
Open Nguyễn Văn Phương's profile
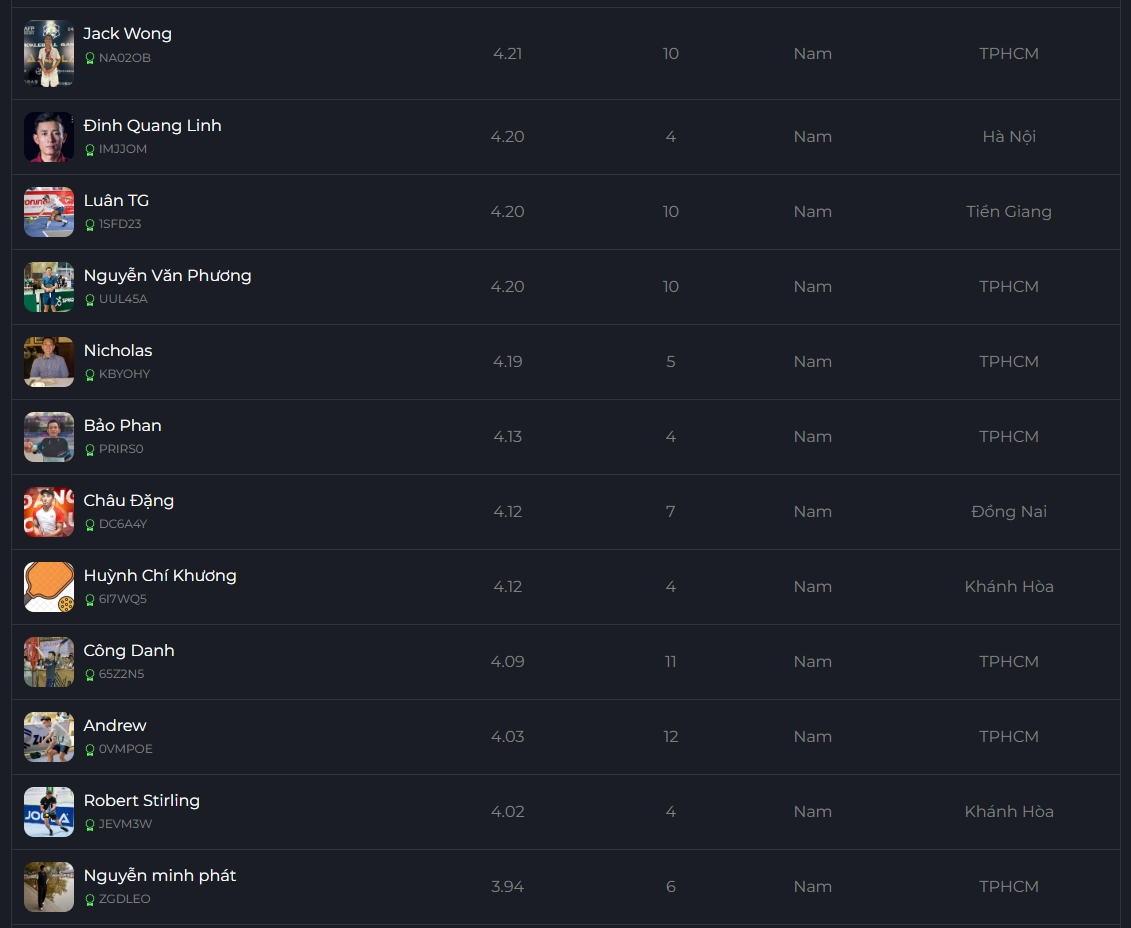pyautogui.click(x=167, y=275)
